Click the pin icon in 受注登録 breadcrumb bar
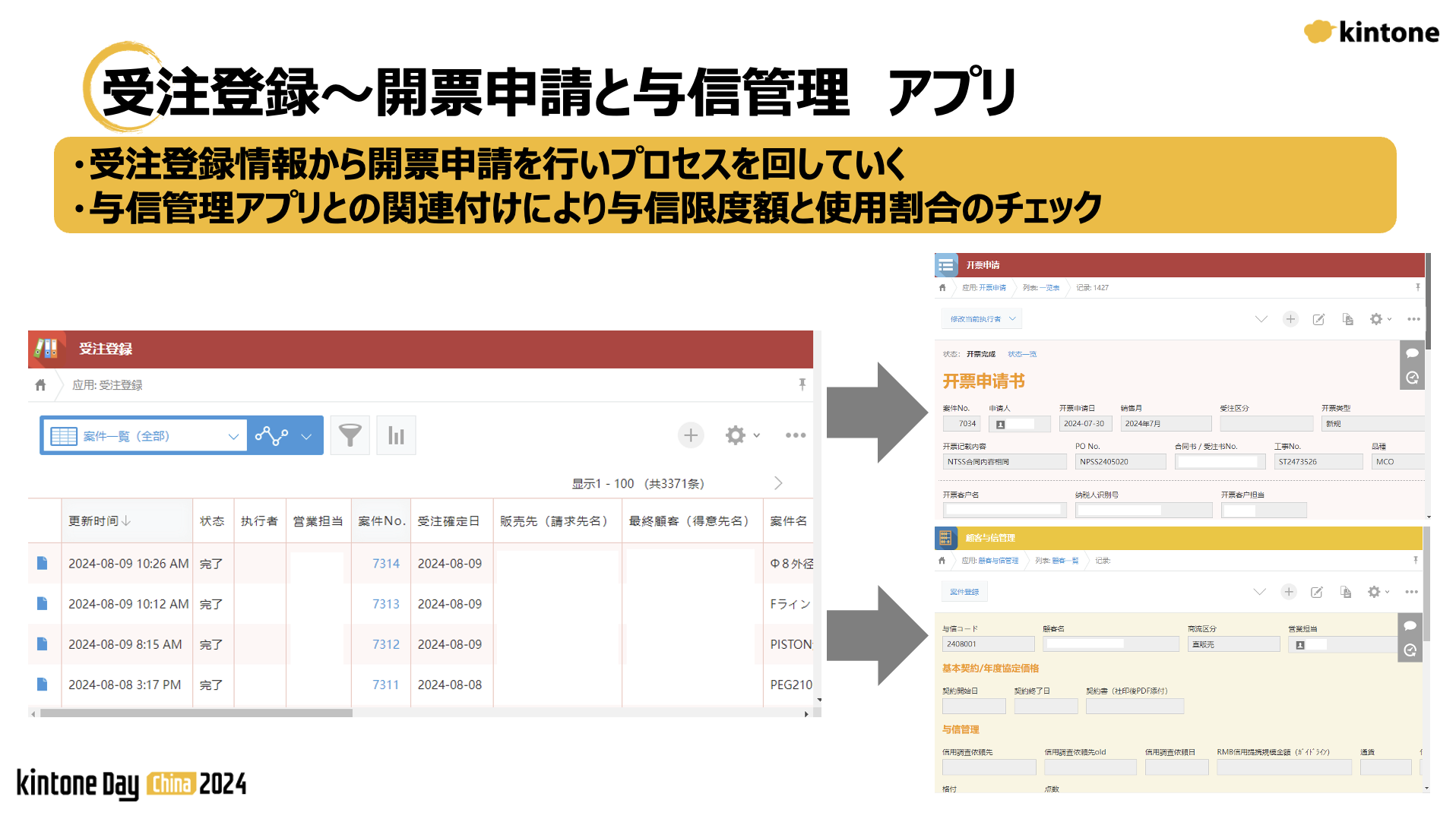 tap(802, 384)
